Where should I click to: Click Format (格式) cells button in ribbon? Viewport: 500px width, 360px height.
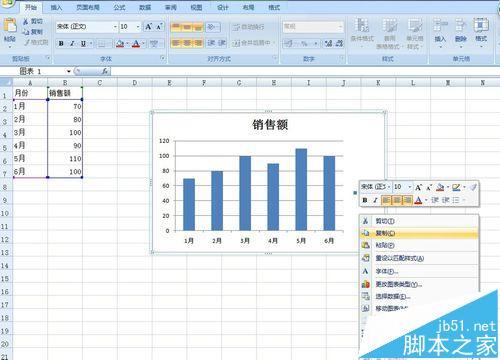(x=481, y=33)
